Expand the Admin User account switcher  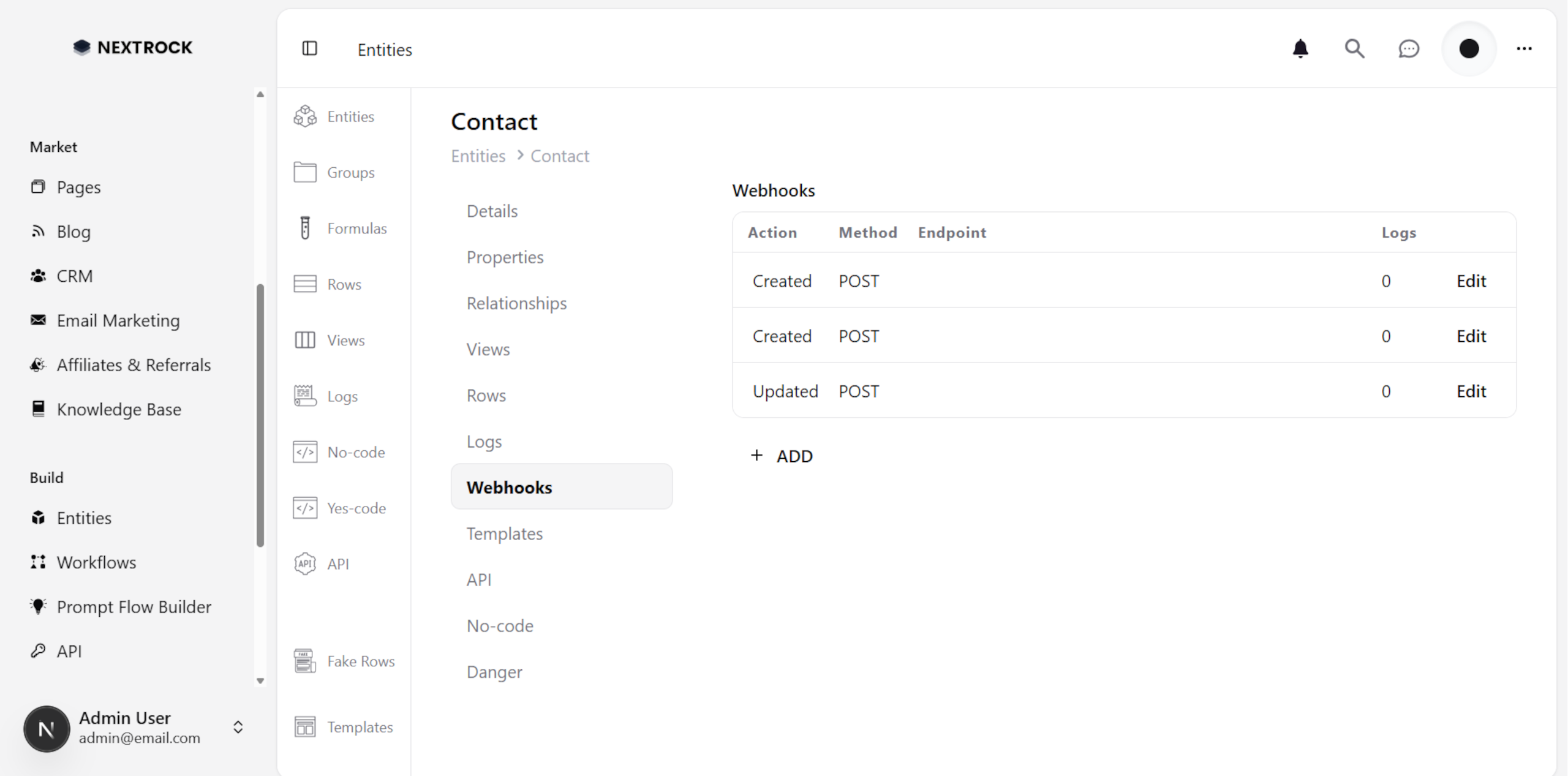point(238,727)
